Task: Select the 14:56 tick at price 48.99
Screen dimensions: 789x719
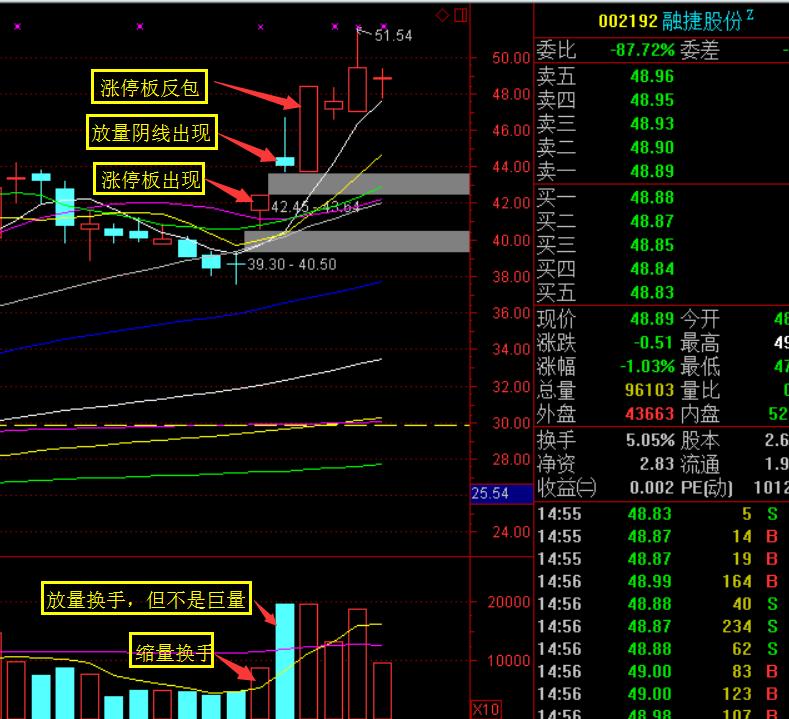Action: [660, 582]
